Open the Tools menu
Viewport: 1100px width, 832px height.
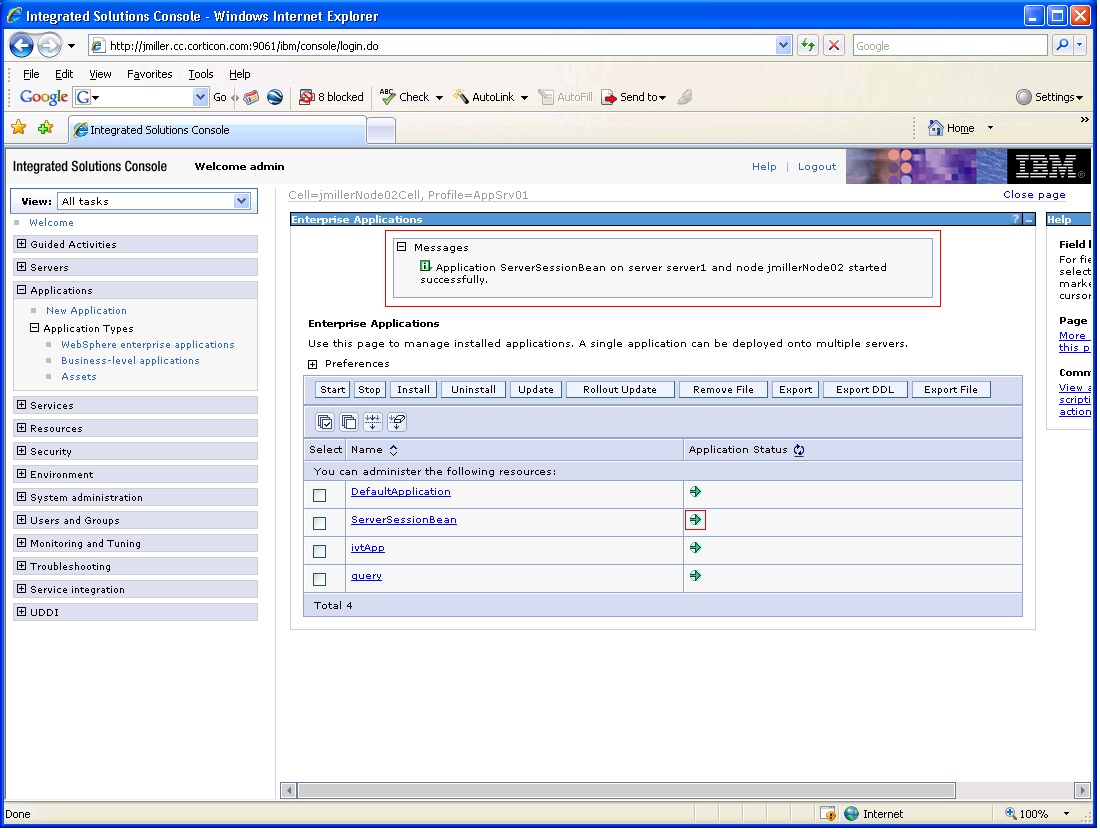[x=201, y=74]
